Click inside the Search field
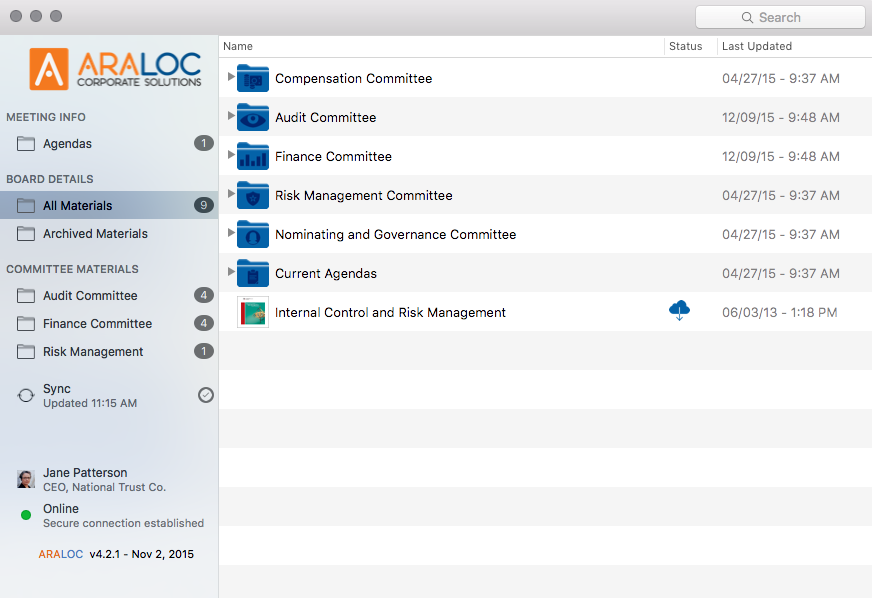Image resolution: width=872 pixels, height=598 pixels. [x=780, y=17]
